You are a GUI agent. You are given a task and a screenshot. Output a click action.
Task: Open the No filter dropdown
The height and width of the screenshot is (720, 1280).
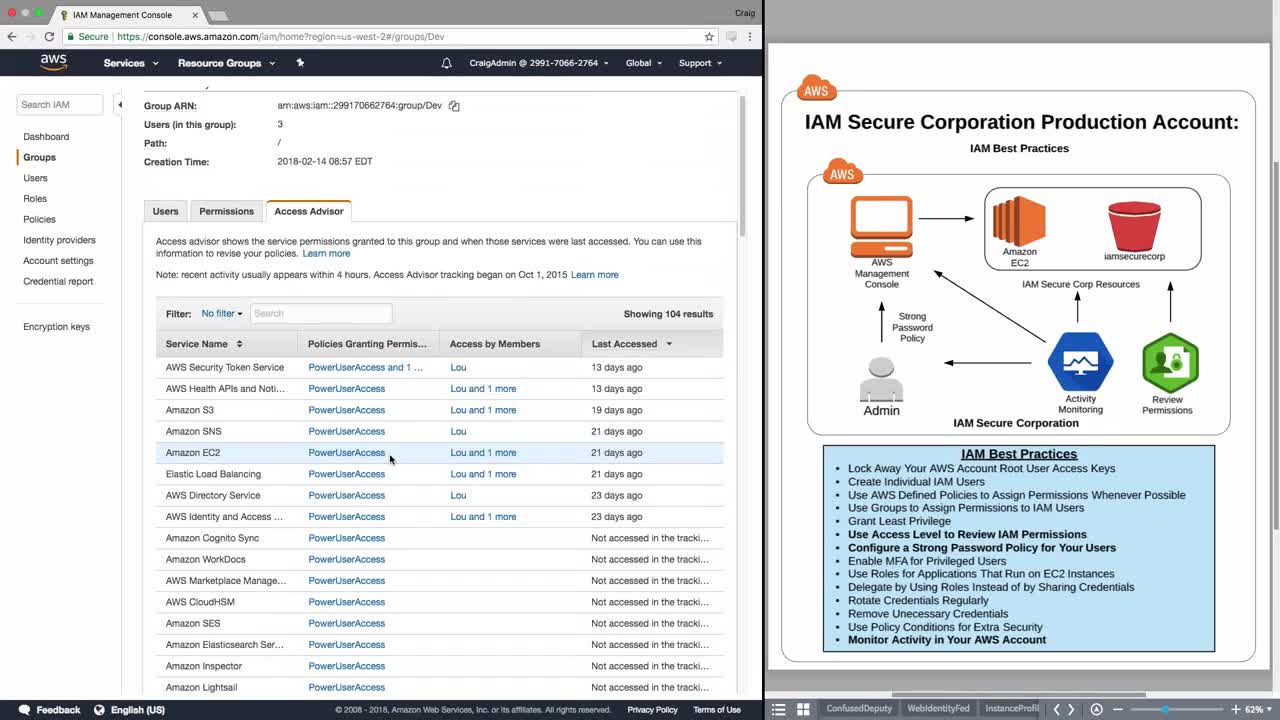click(222, 314)
